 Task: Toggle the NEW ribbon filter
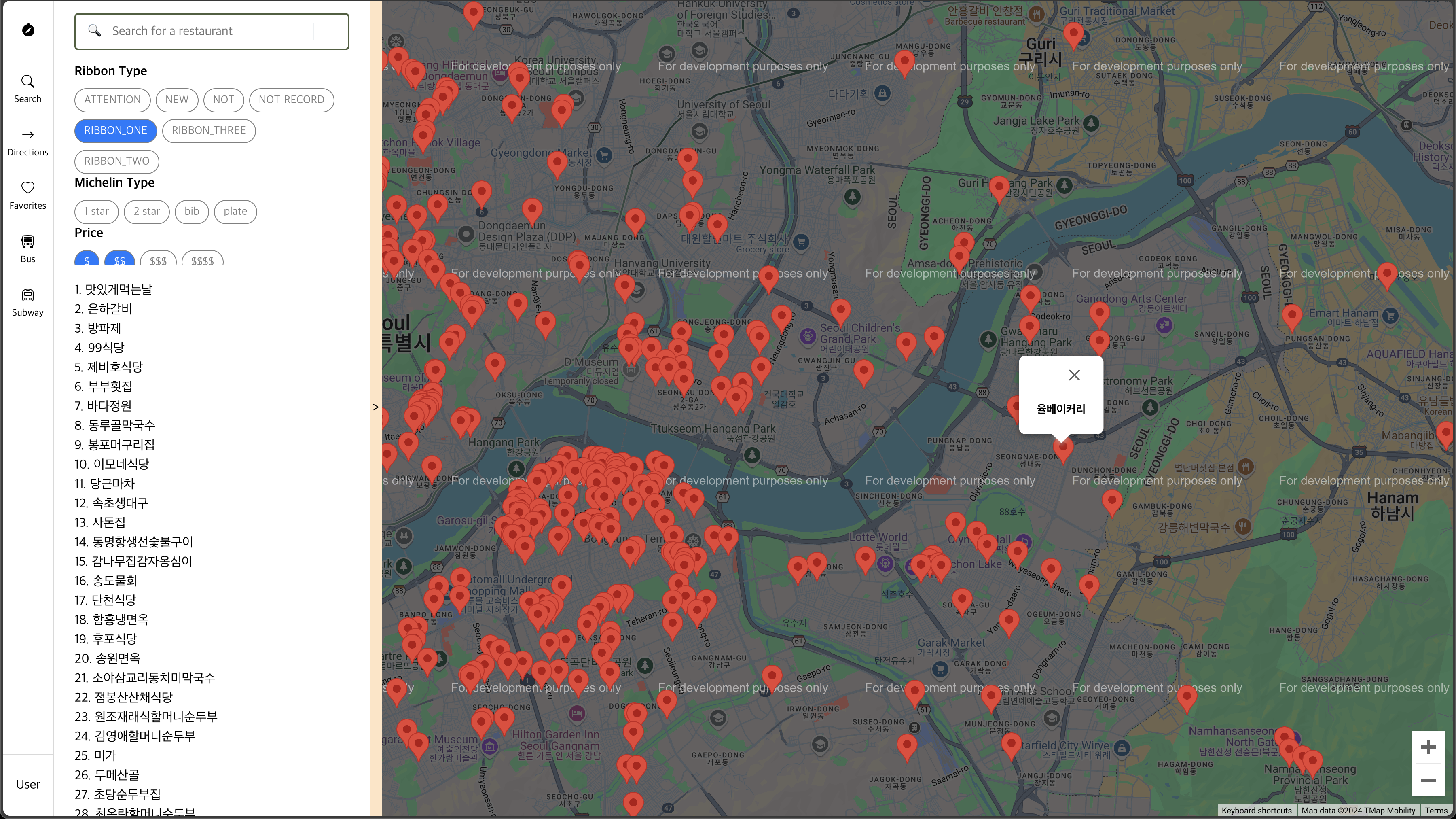177,100
